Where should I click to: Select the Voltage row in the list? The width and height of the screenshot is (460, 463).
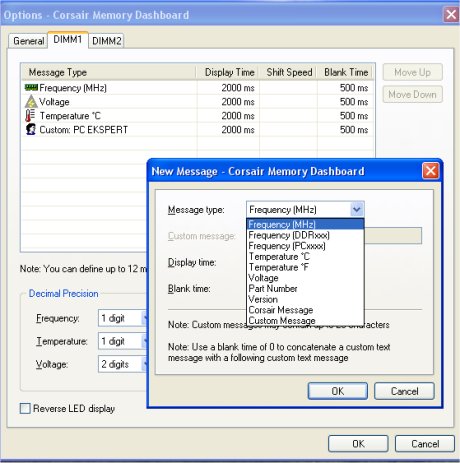click(x=197, y=102)
